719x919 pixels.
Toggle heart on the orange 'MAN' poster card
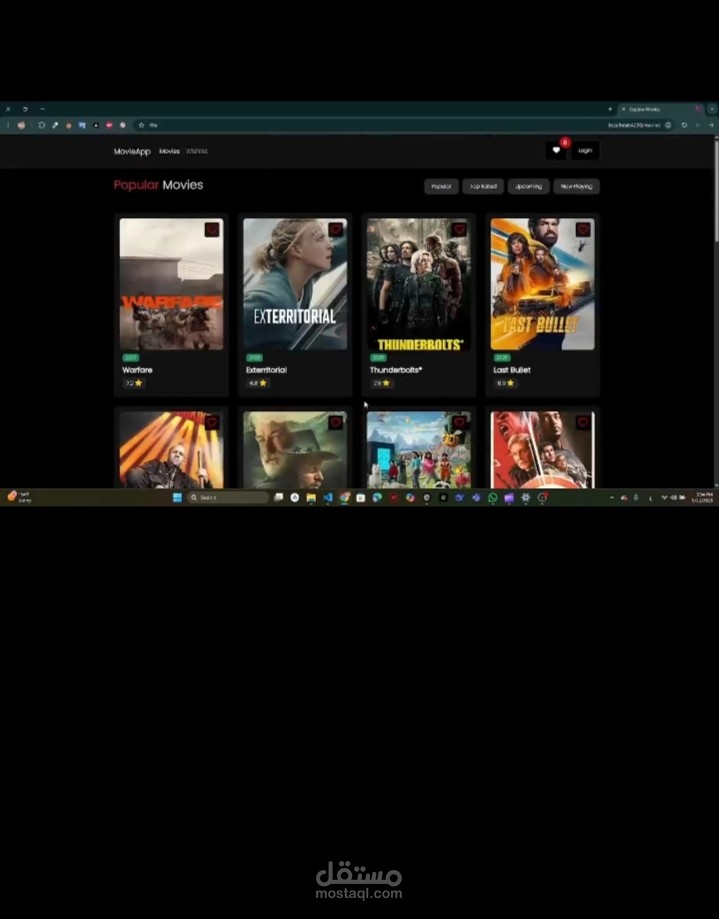212,423
